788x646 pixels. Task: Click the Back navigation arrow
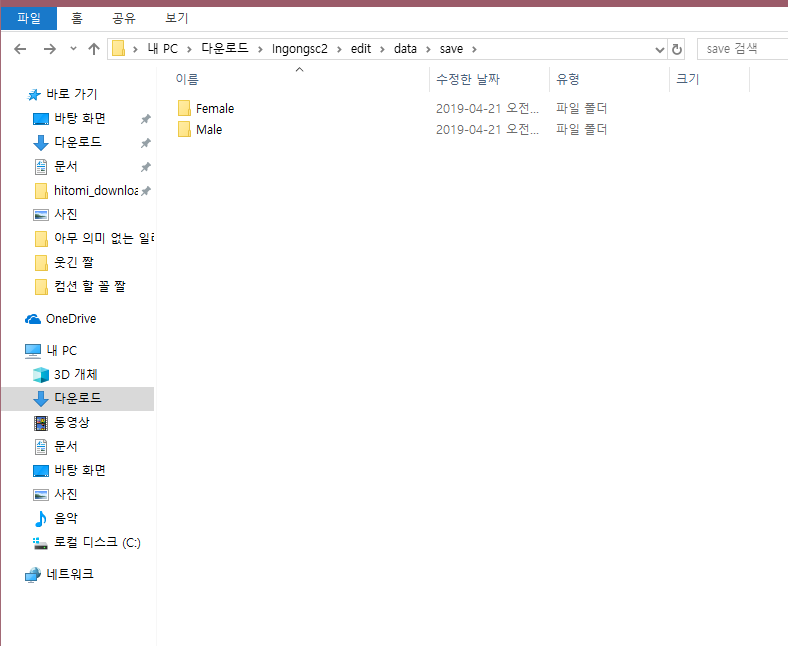pyautogui.click(x=20, y=49)
